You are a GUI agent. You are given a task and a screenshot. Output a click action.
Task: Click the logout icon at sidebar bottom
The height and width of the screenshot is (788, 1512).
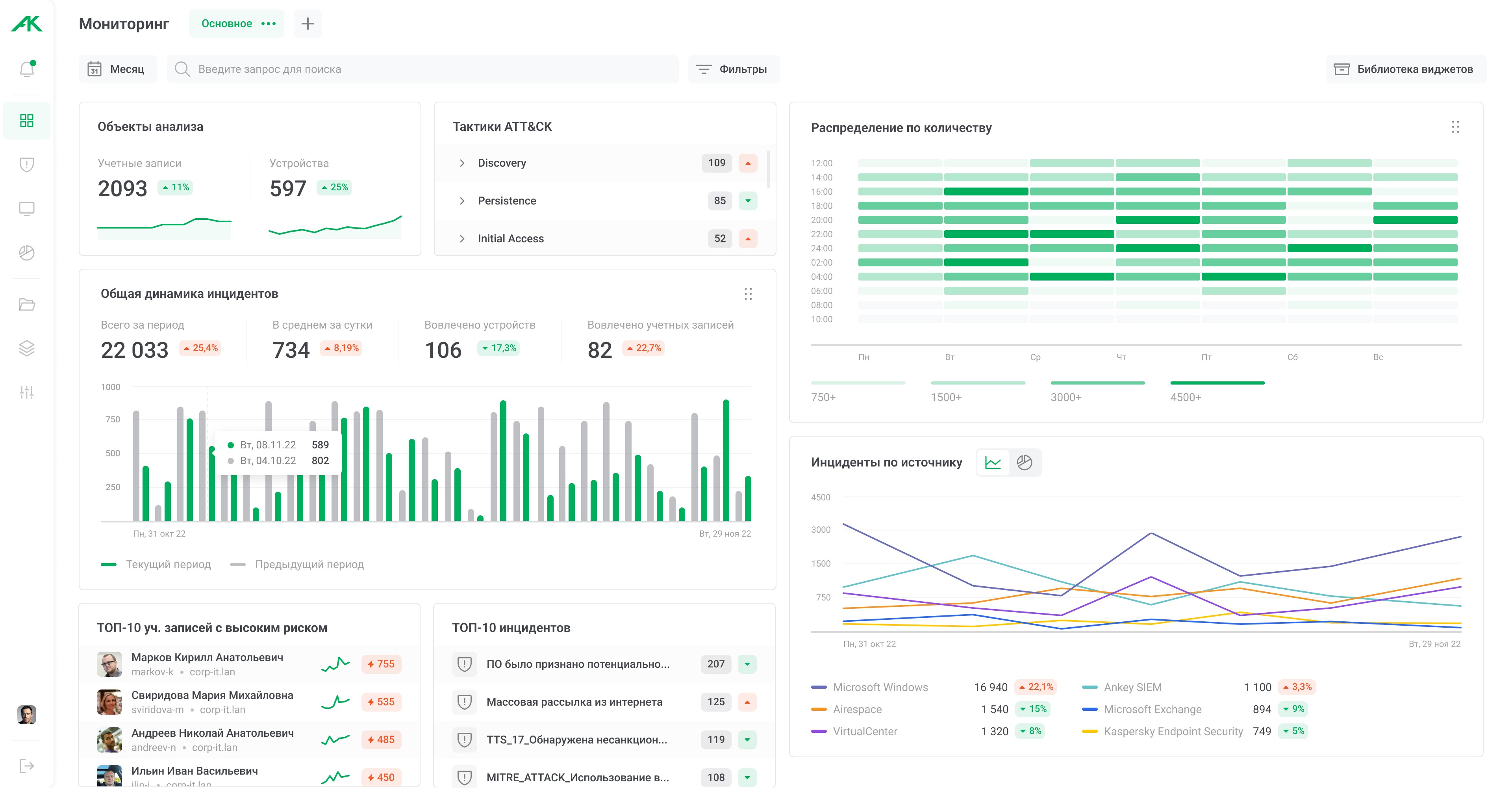click(26, 766)
